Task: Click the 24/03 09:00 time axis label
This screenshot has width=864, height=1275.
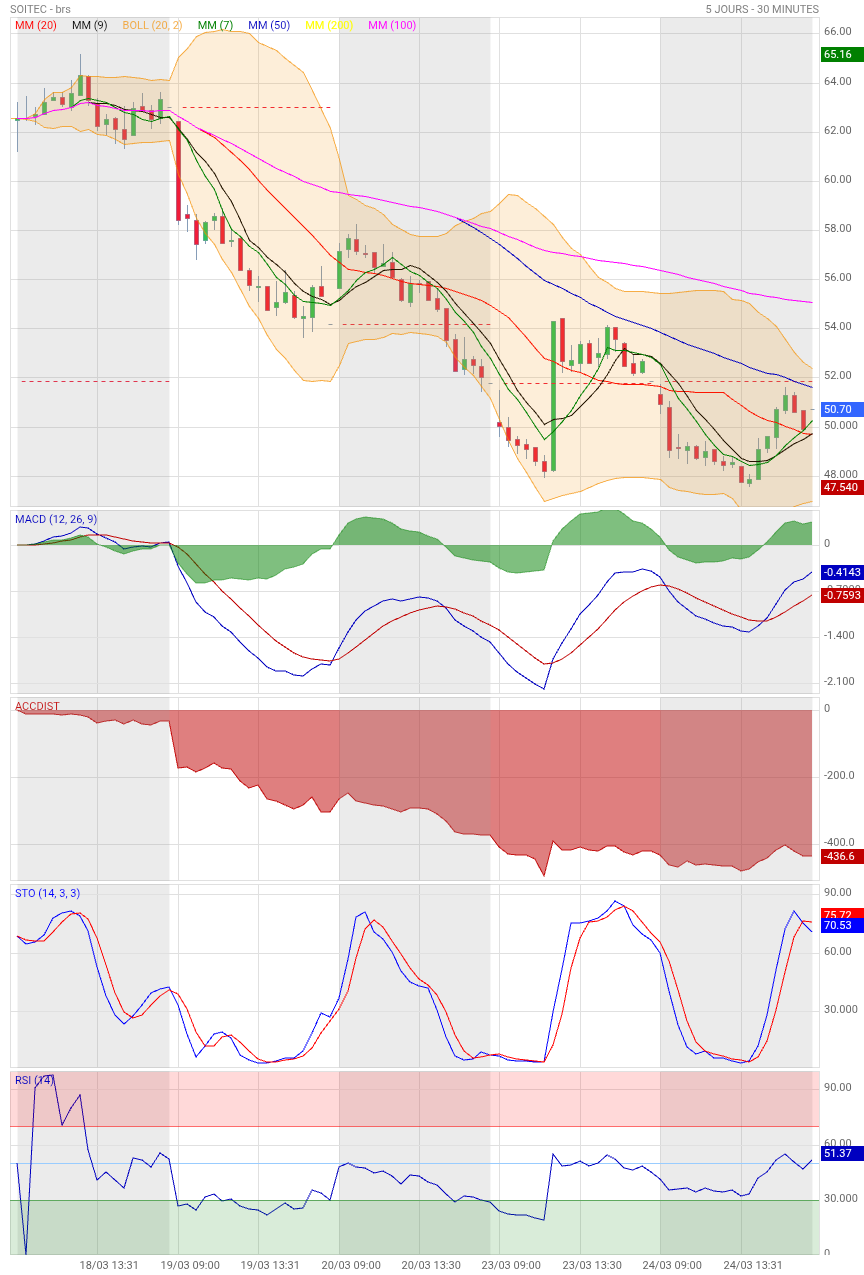Action: click(672, 1265)
